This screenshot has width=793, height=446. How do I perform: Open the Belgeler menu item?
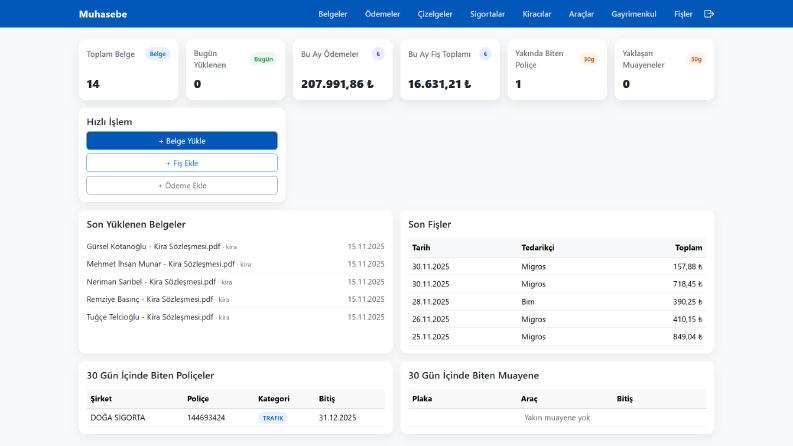[333, 14]
